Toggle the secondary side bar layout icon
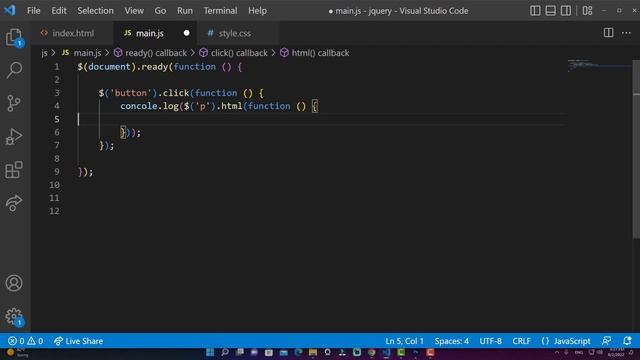 click(566, 11)
